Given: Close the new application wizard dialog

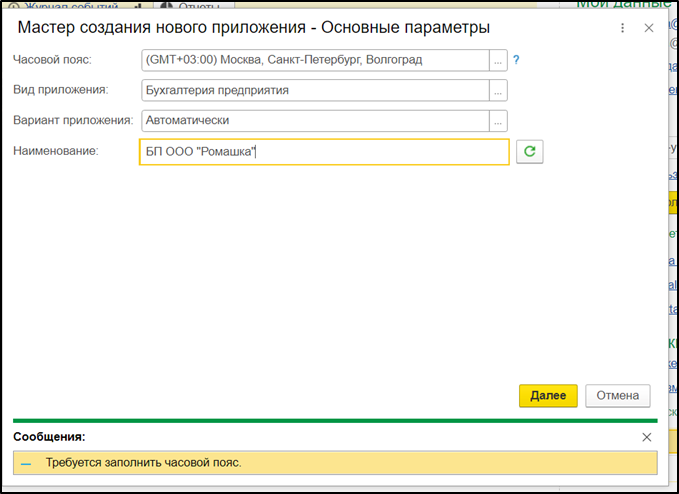Looking at the screenshot, I should pos(649,28).
